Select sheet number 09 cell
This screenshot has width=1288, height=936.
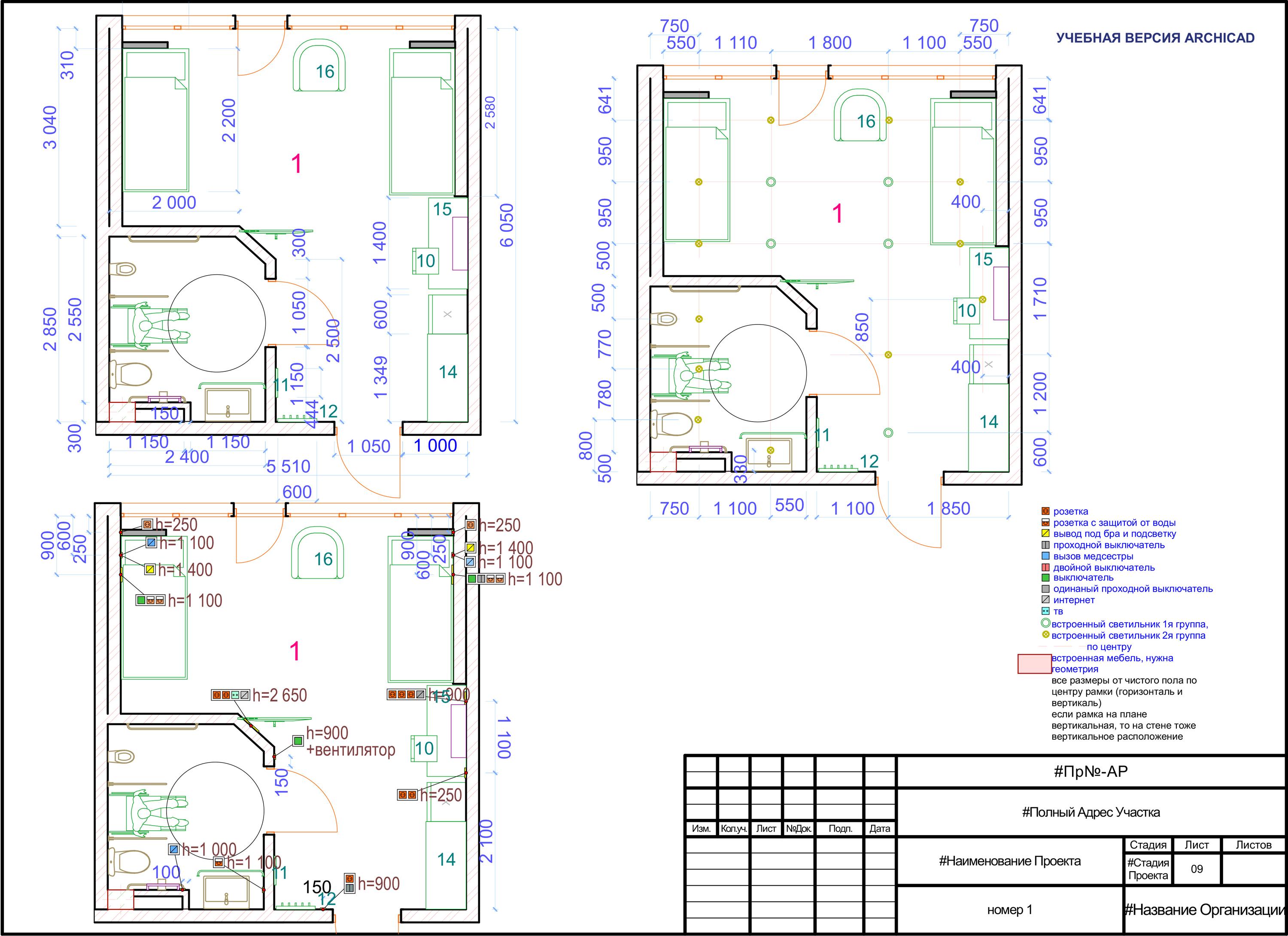coord(1197,869)
